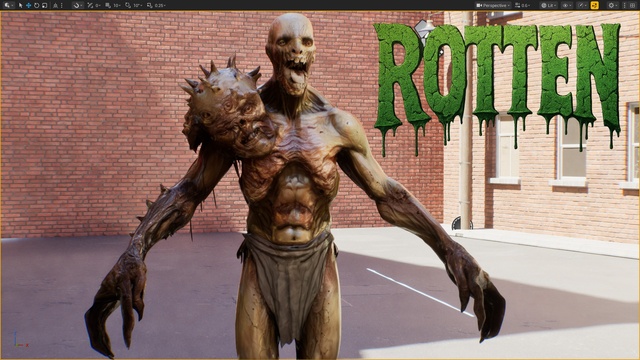Open the Show flags eye dropdown
The image size is (640, 360).
[567, 5]
